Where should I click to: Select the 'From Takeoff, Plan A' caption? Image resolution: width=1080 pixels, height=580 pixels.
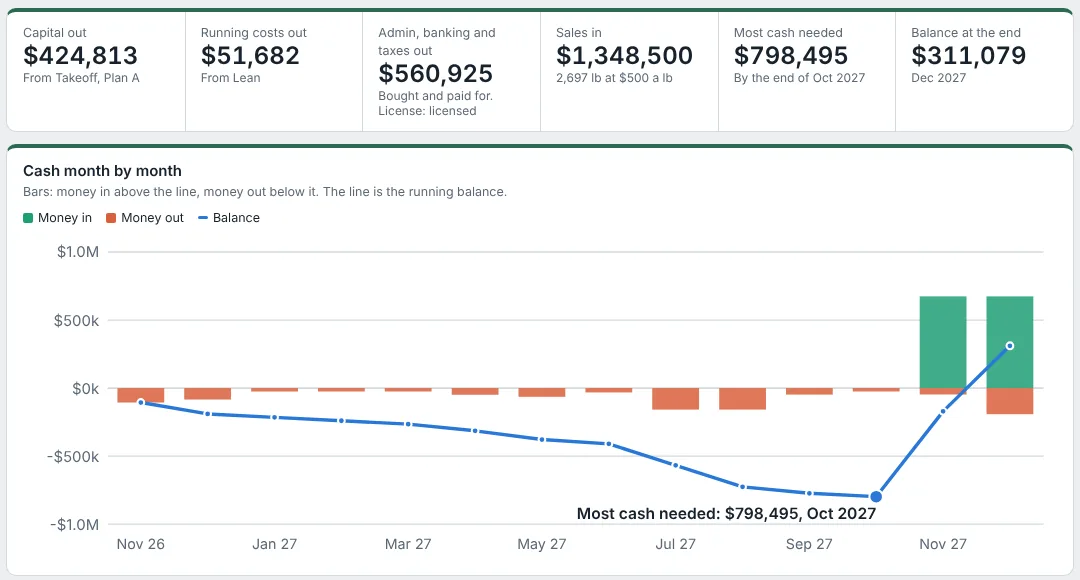click(81, 78)
